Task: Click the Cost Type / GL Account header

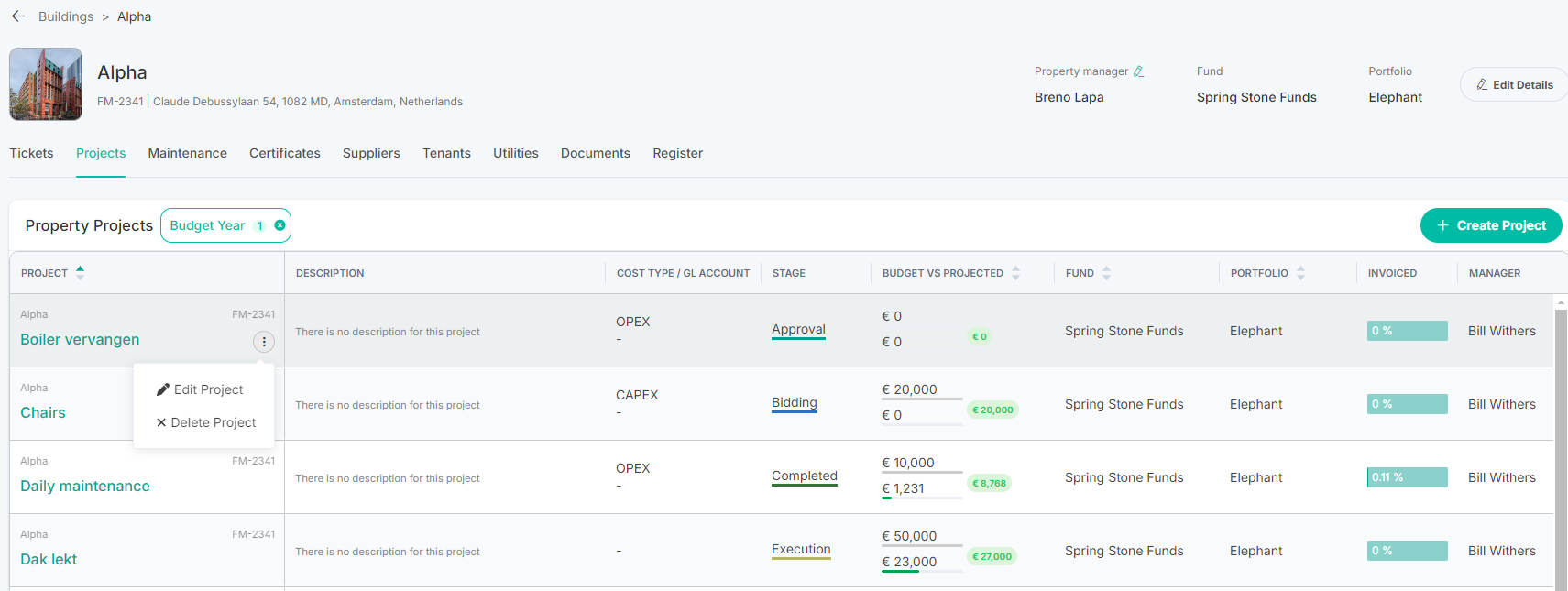Action: 684,273
